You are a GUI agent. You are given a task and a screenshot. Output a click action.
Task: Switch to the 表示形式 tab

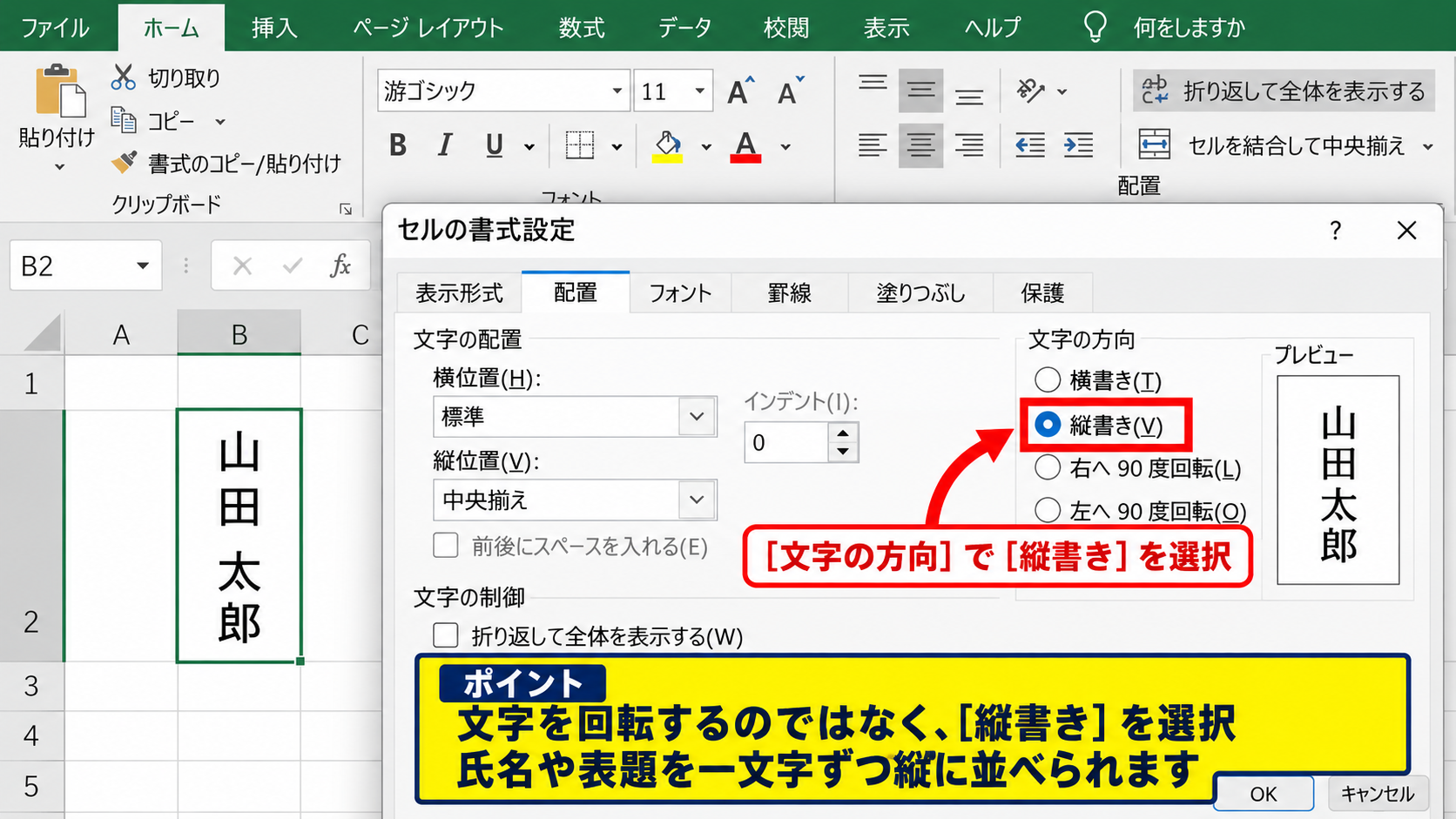tap(459, 293)
